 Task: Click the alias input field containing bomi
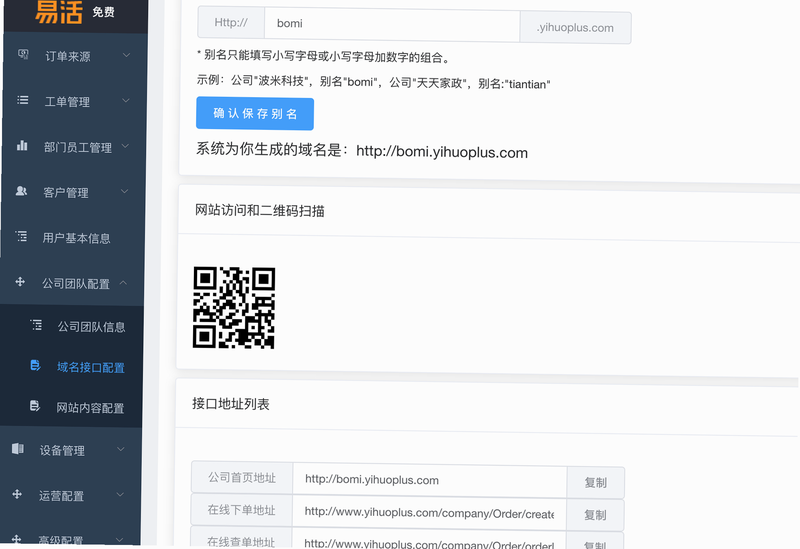(x=392, y=24)
